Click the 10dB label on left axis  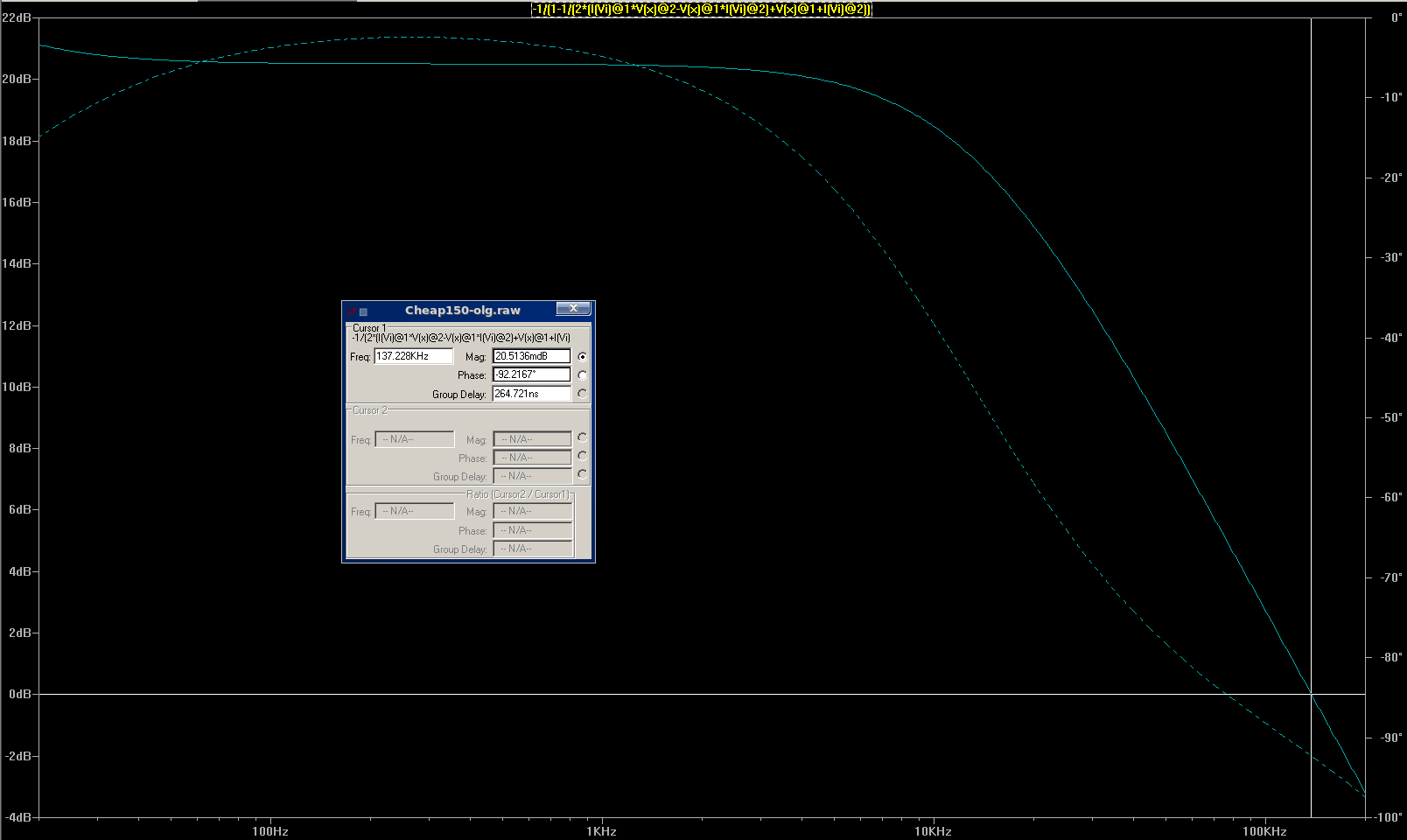pos(16,387)
